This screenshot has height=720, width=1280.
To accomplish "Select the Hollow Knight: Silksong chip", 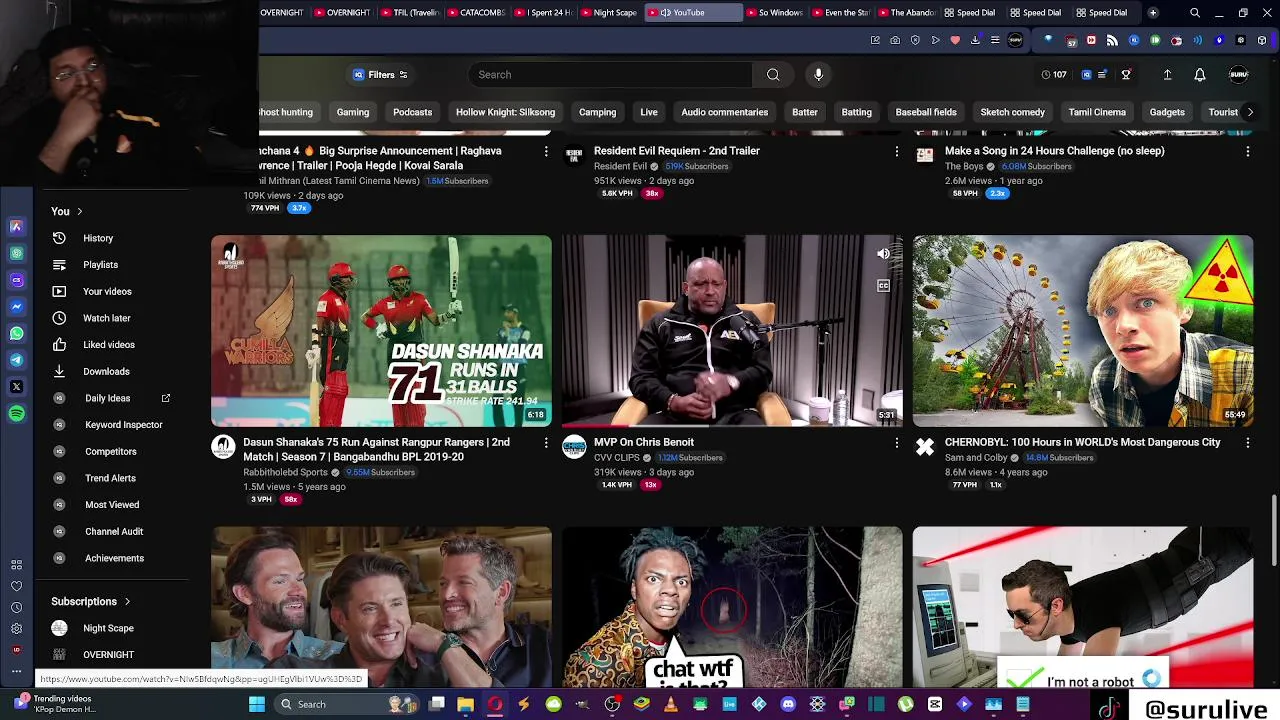I will pos(505,112).
